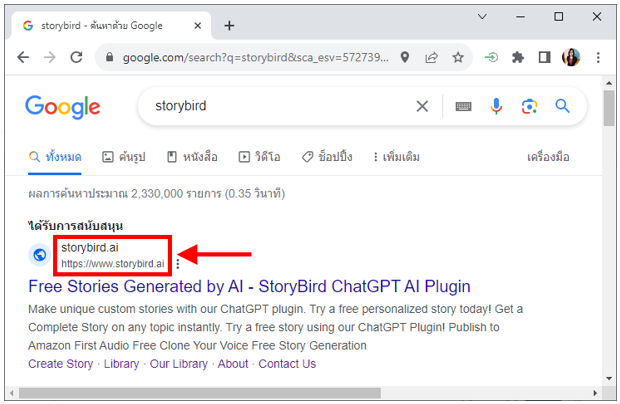Click the padlock site info icon
Screen dimensions: 620x404
[x=110, y=58]
